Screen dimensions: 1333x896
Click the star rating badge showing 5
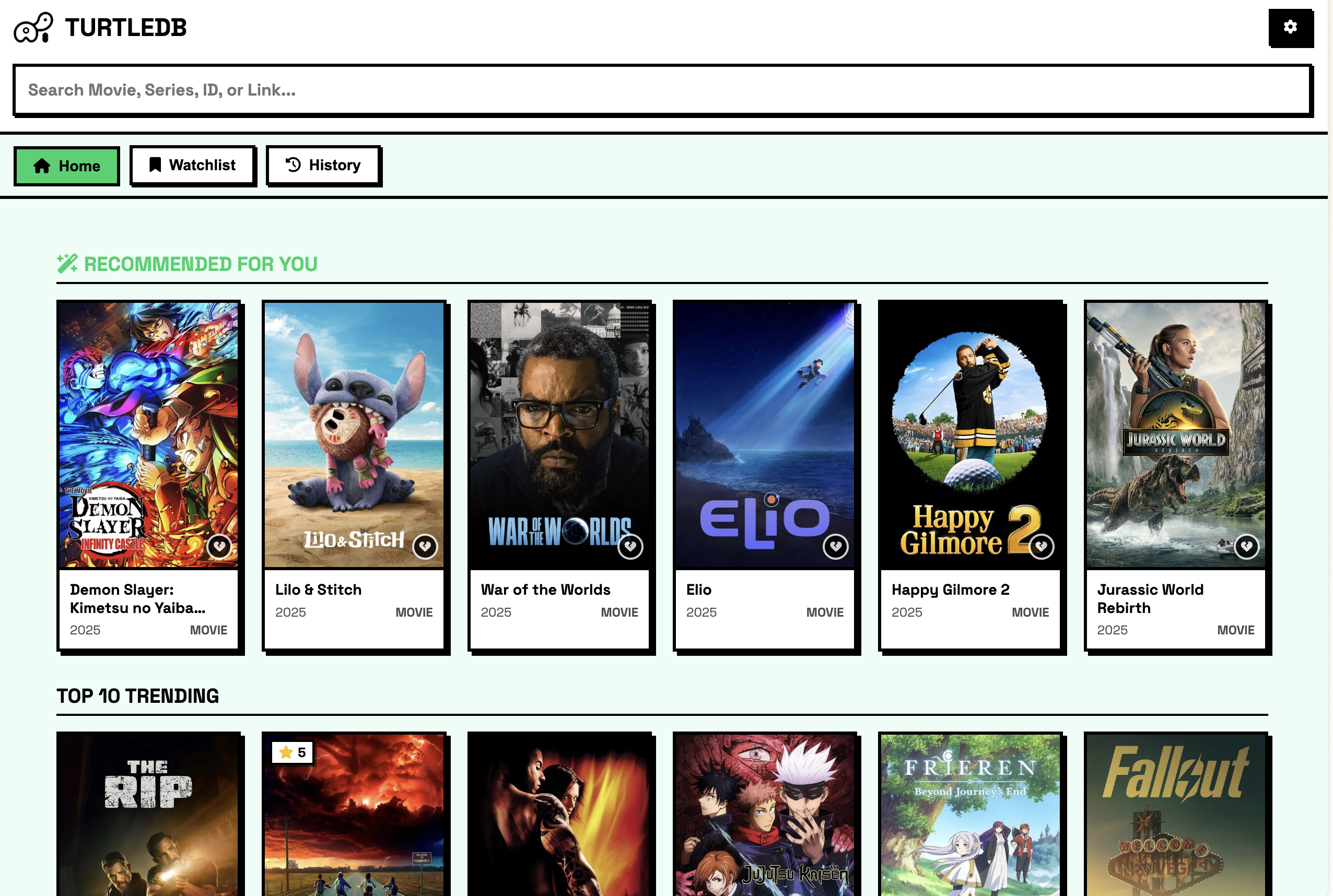(293, 752)
